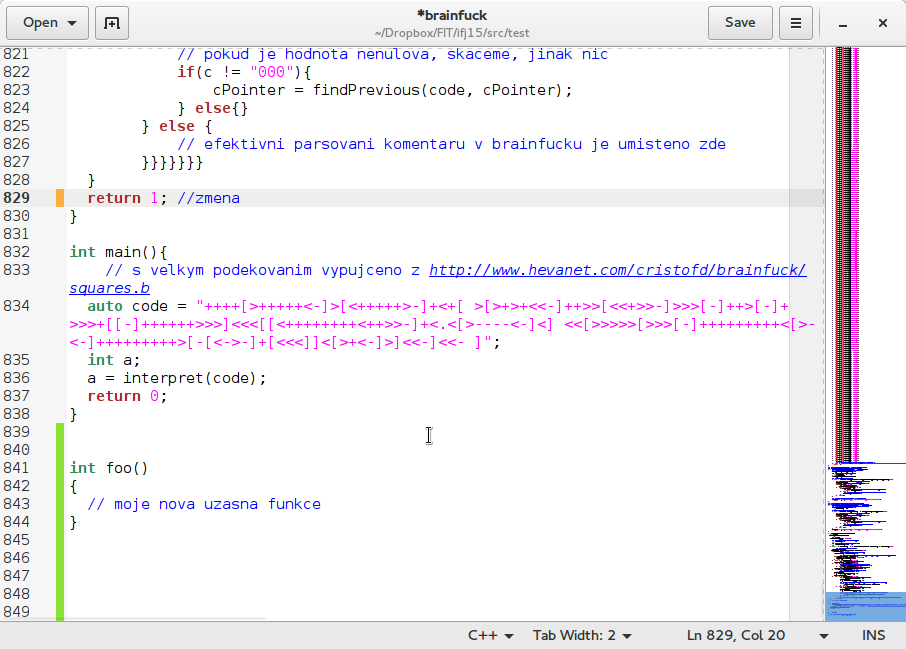The image size is (906, 649).
Task: Click the blue viewport highlight in minimap
Action: click(866, 606)
